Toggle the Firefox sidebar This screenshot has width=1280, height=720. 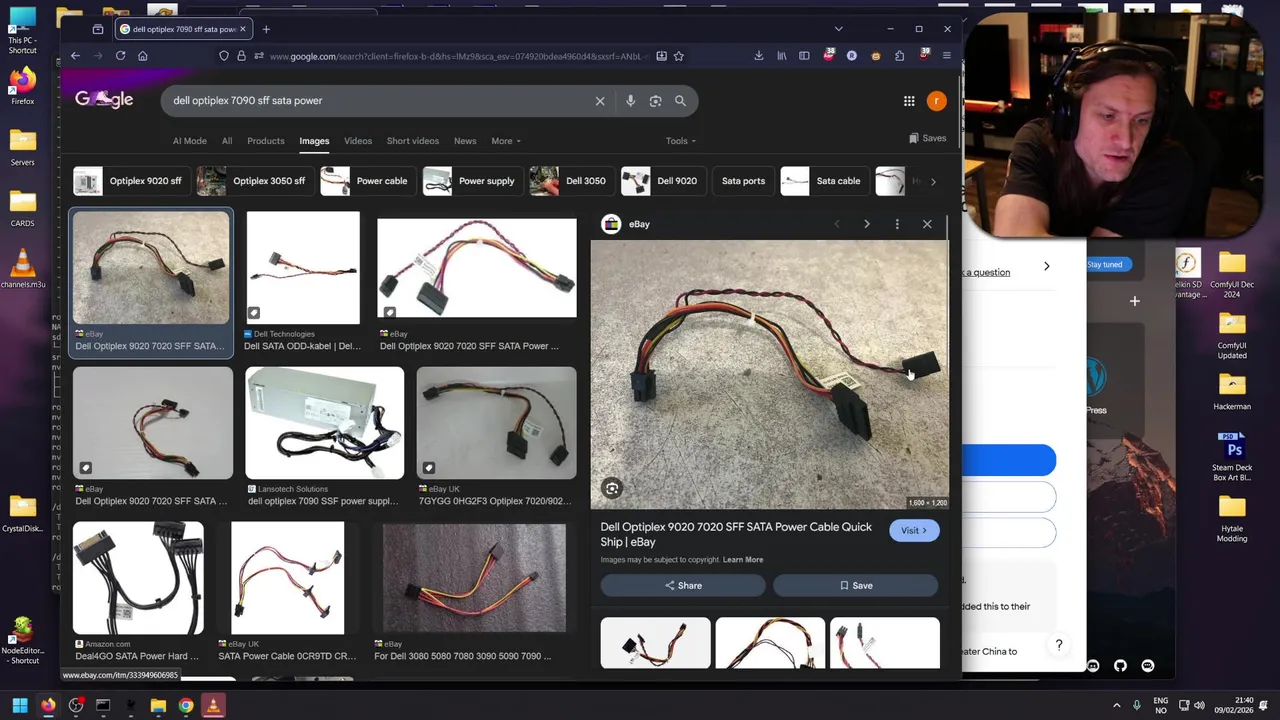point(804,56)
